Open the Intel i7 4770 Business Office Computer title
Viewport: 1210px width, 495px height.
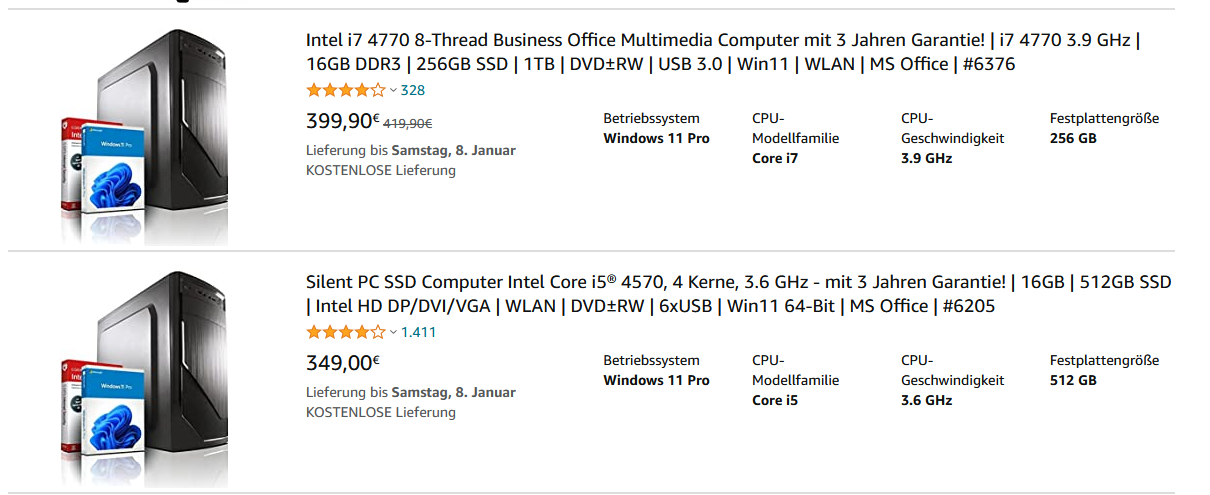click(x=723, y=52)
